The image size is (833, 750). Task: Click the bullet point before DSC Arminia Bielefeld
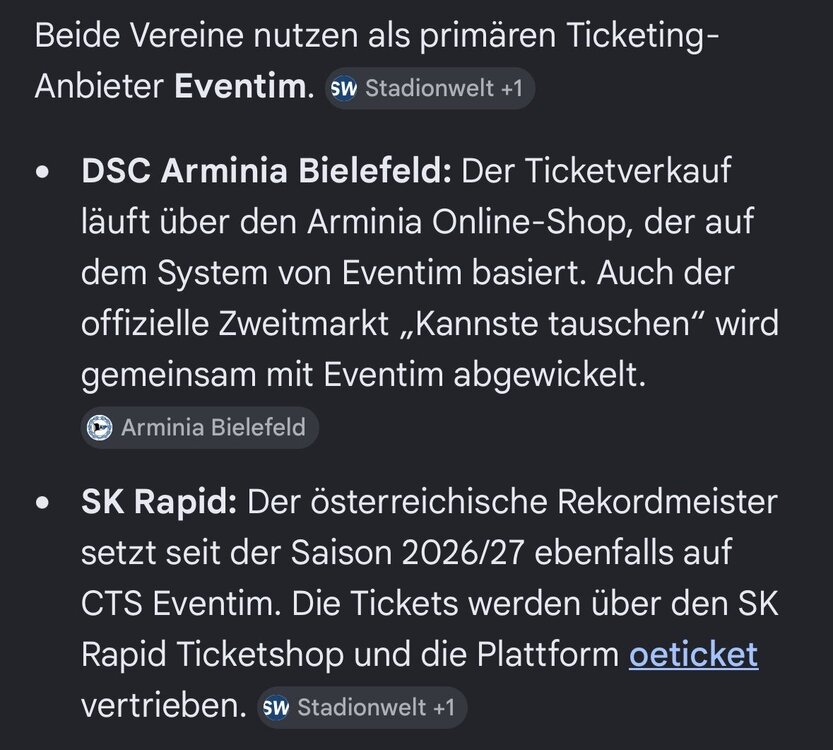pos(42,172)
